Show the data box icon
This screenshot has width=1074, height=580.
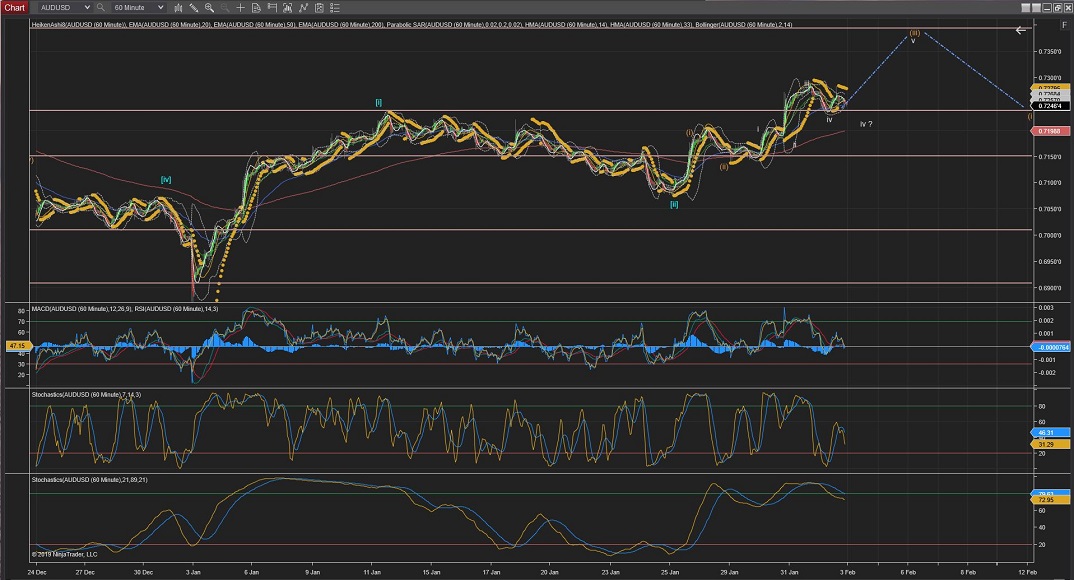(x=256, y=8)
